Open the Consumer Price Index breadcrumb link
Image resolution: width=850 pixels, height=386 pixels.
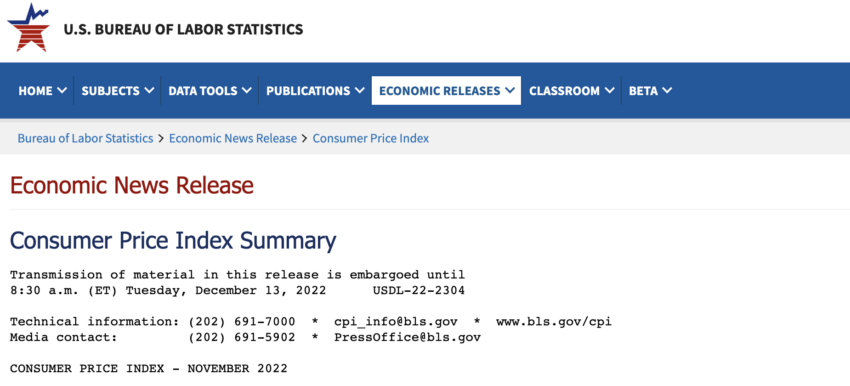[371, 138]
